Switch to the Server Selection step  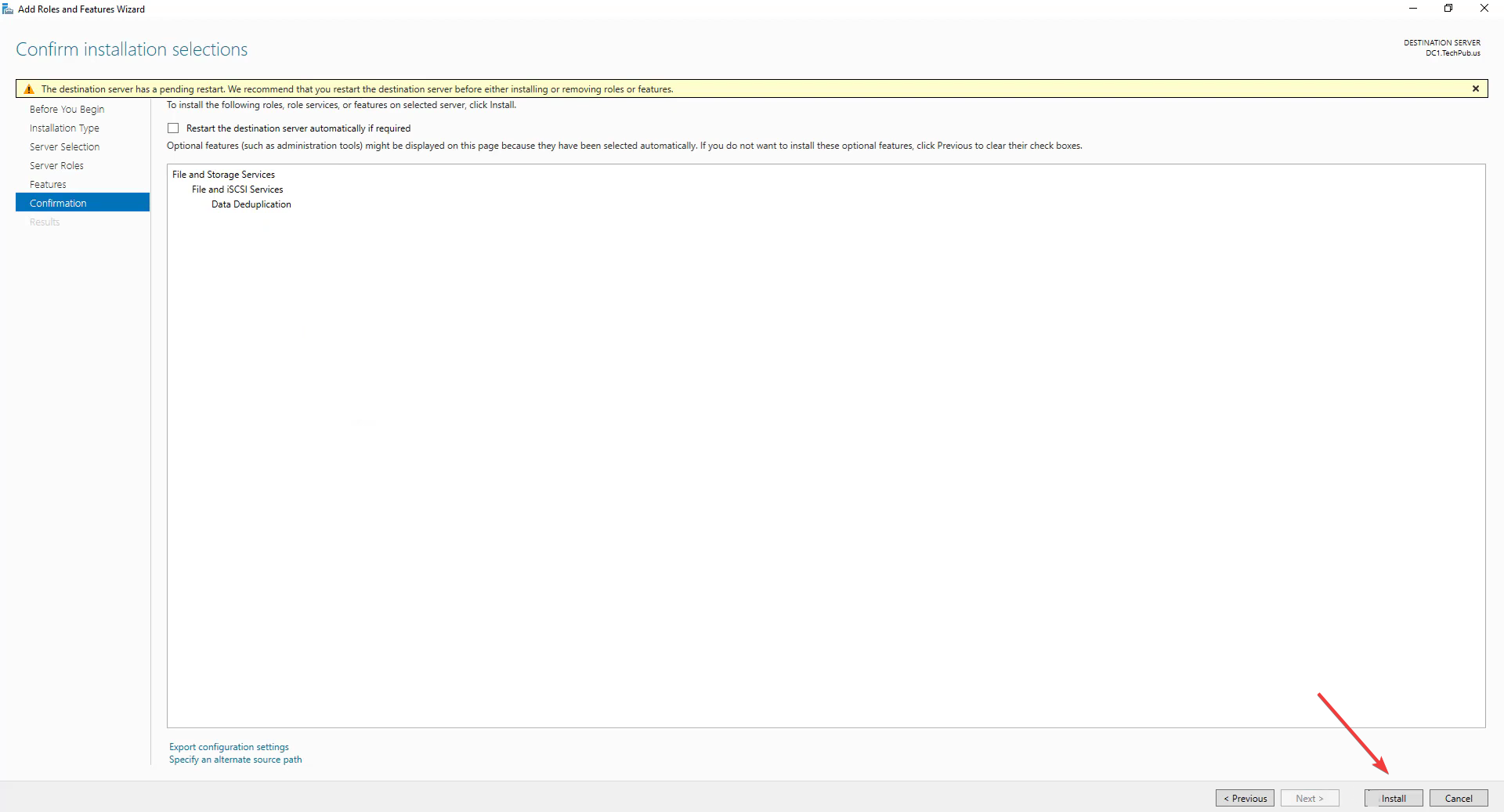tap(64, 146)
